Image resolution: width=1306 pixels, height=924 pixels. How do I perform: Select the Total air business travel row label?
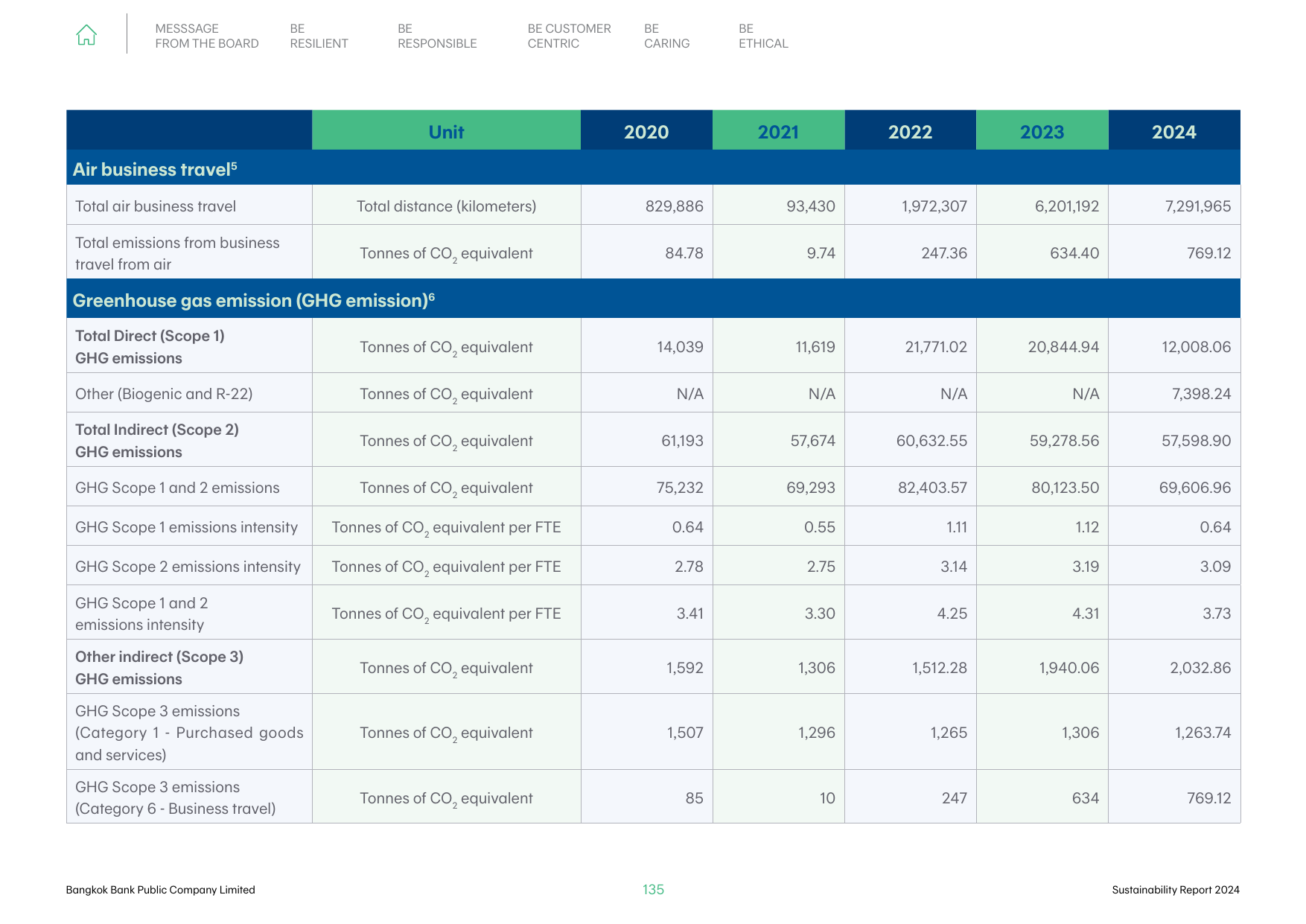(156, 206)
